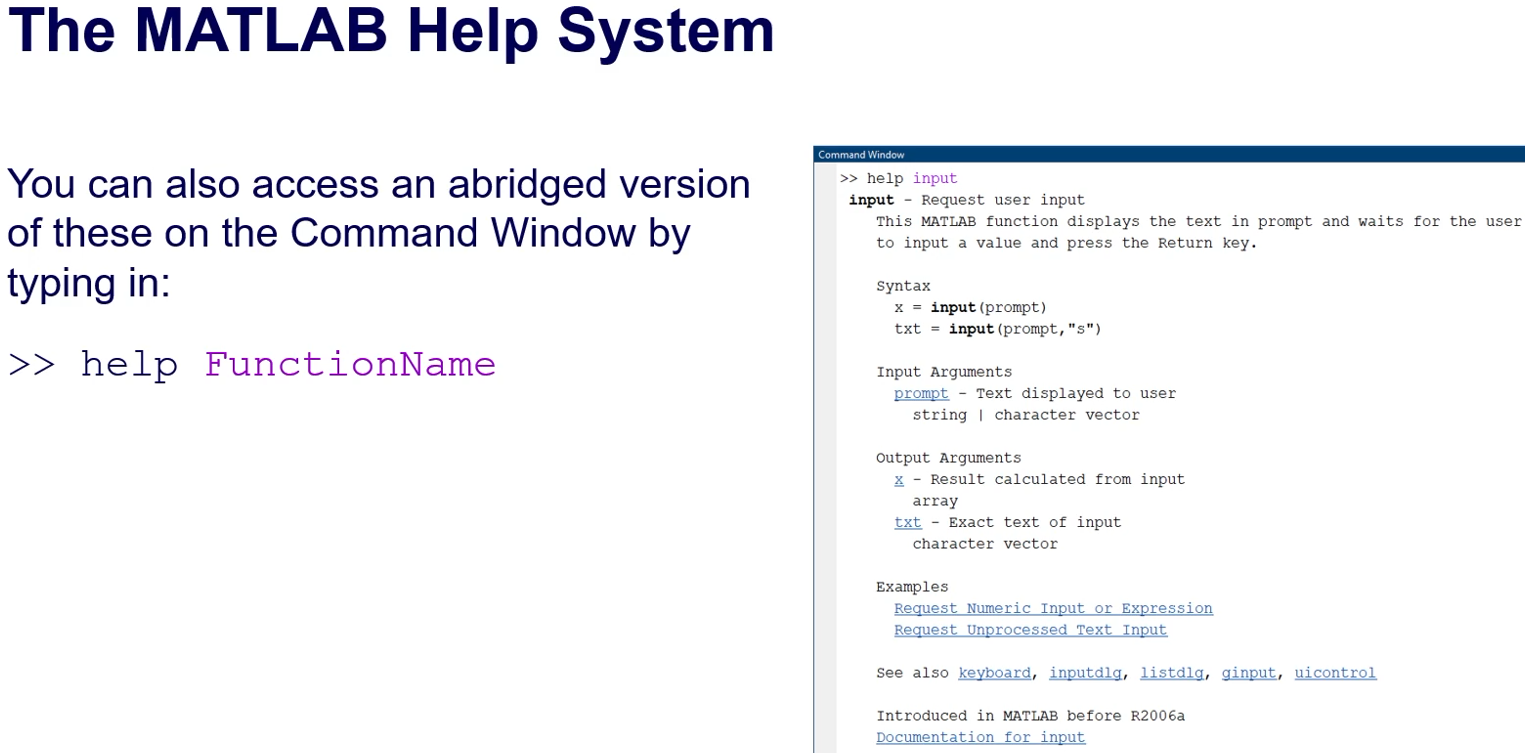Viewport: 1525px width, 753px height.
Task: Open 'Request Unprocessed Text Input' example
Action: click(1030, 630)
